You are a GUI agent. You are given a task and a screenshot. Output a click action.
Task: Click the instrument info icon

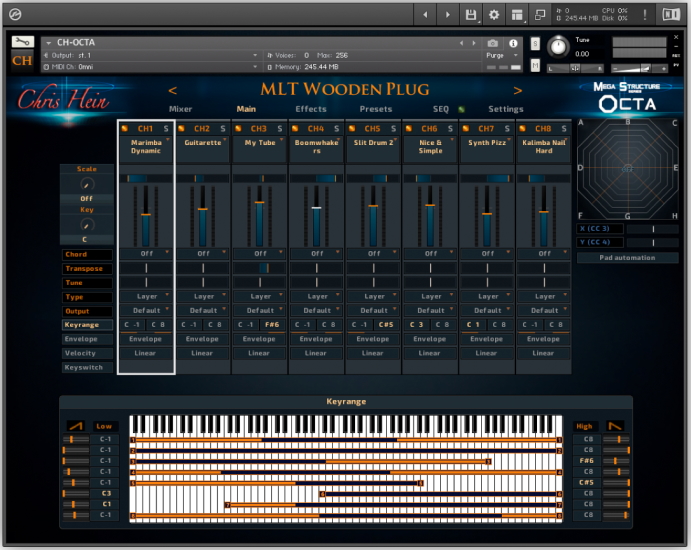click(x=514, y=43)
